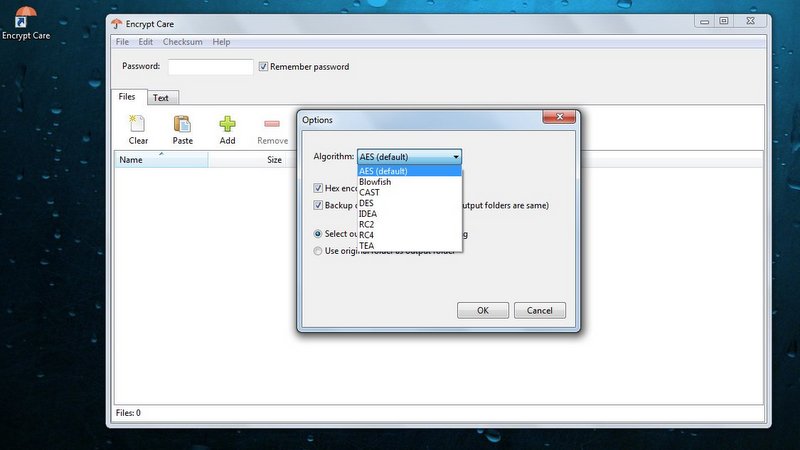Open the Checksum menu

pyautogui.click(x=183, y=42)
